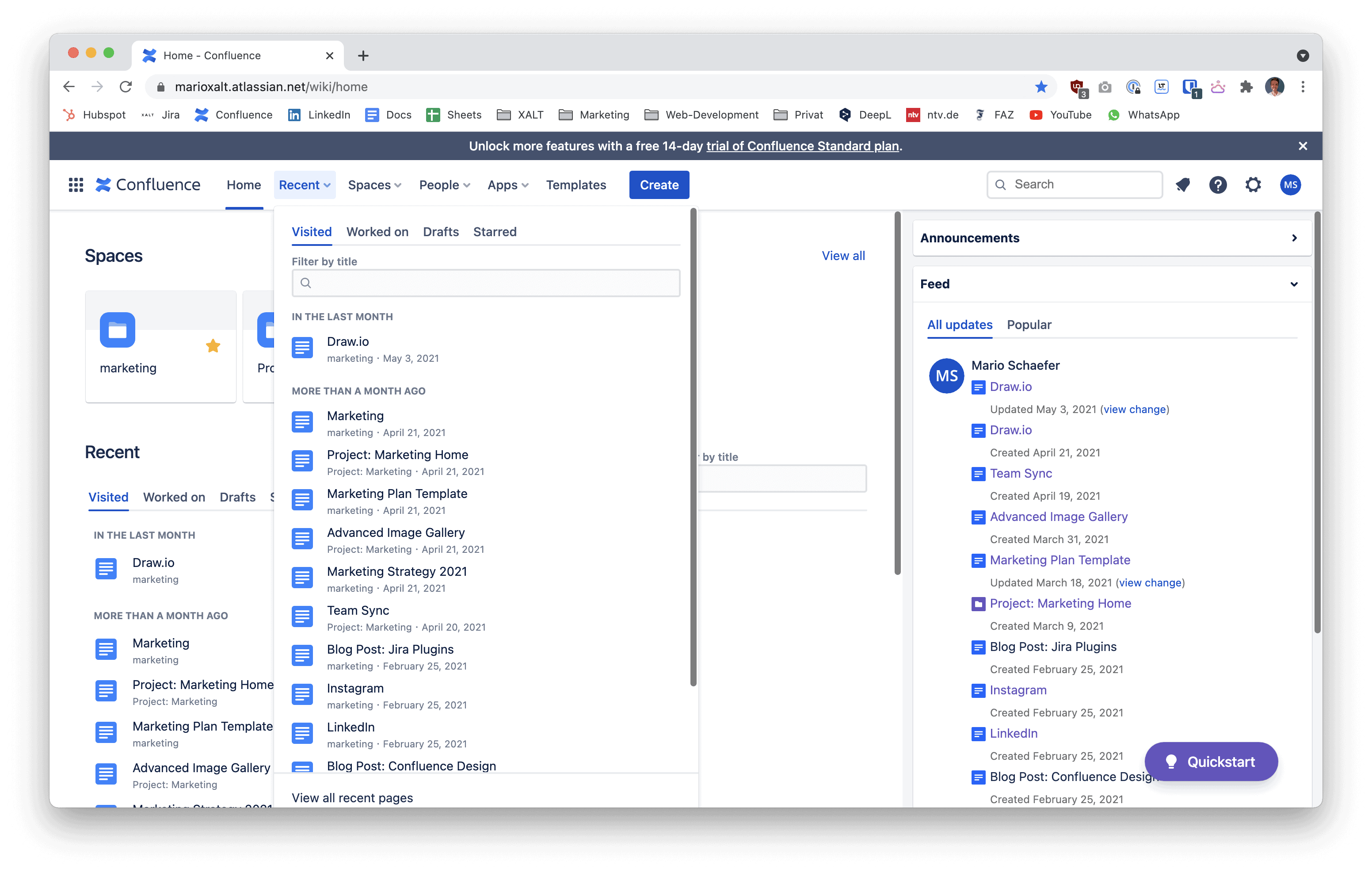Open marketing space folder icon
This screenshot has height=873, width=1372.
(118, 329)
